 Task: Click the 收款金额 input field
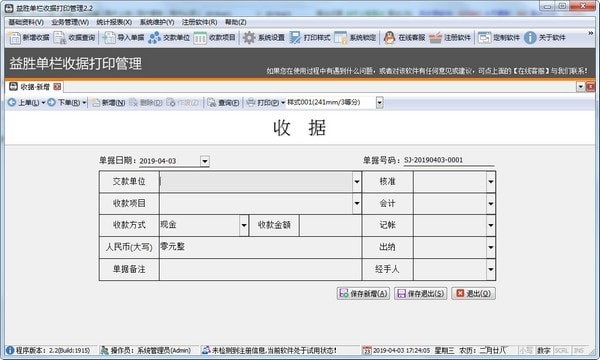tap(330, 225)
